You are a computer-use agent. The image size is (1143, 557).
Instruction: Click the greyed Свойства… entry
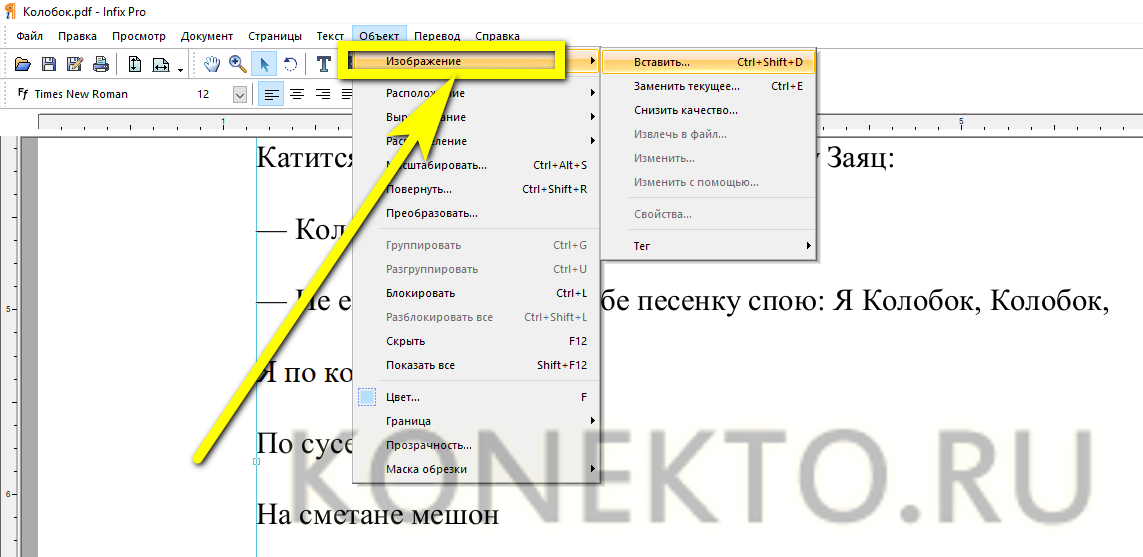(x=709, y=214)
